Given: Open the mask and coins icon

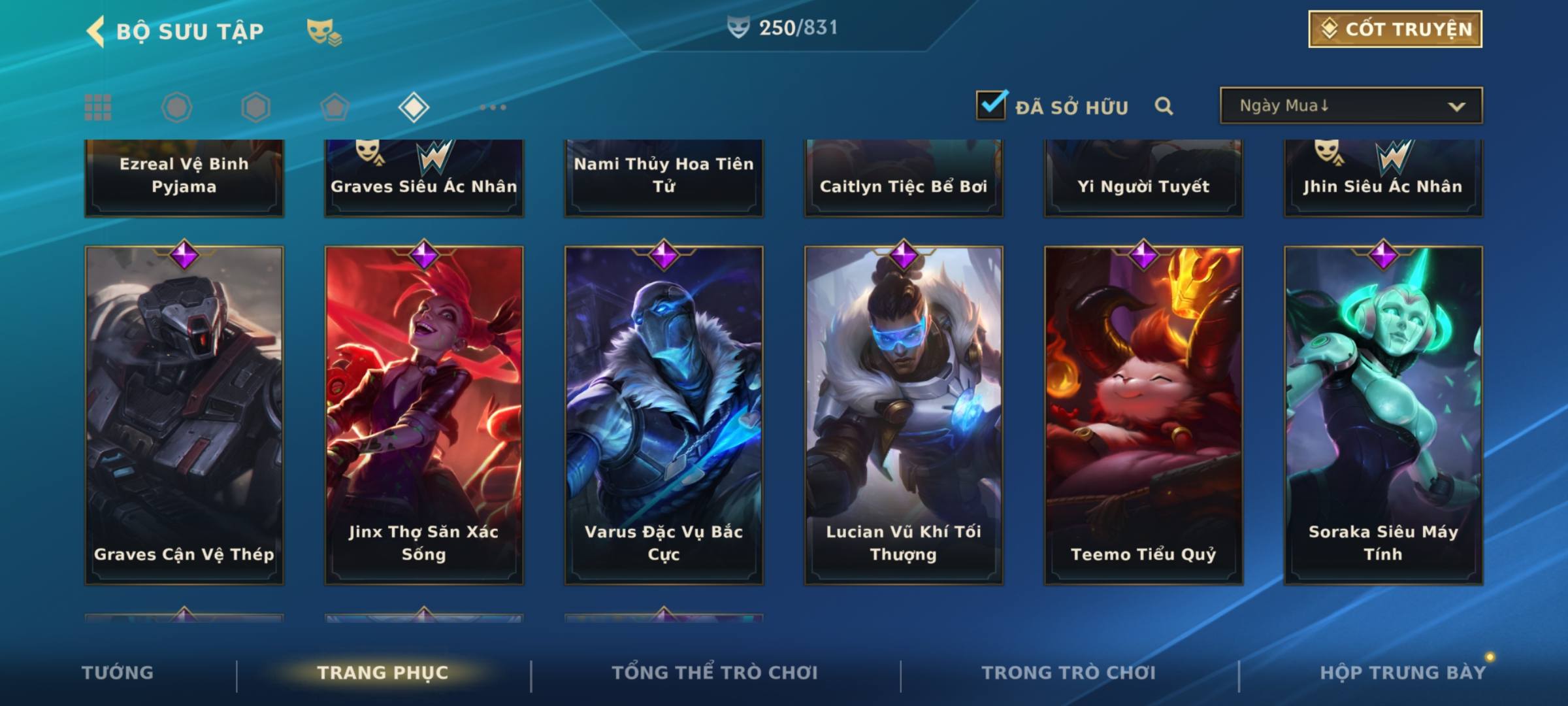Looking at the screenshot, I should 324,31.
